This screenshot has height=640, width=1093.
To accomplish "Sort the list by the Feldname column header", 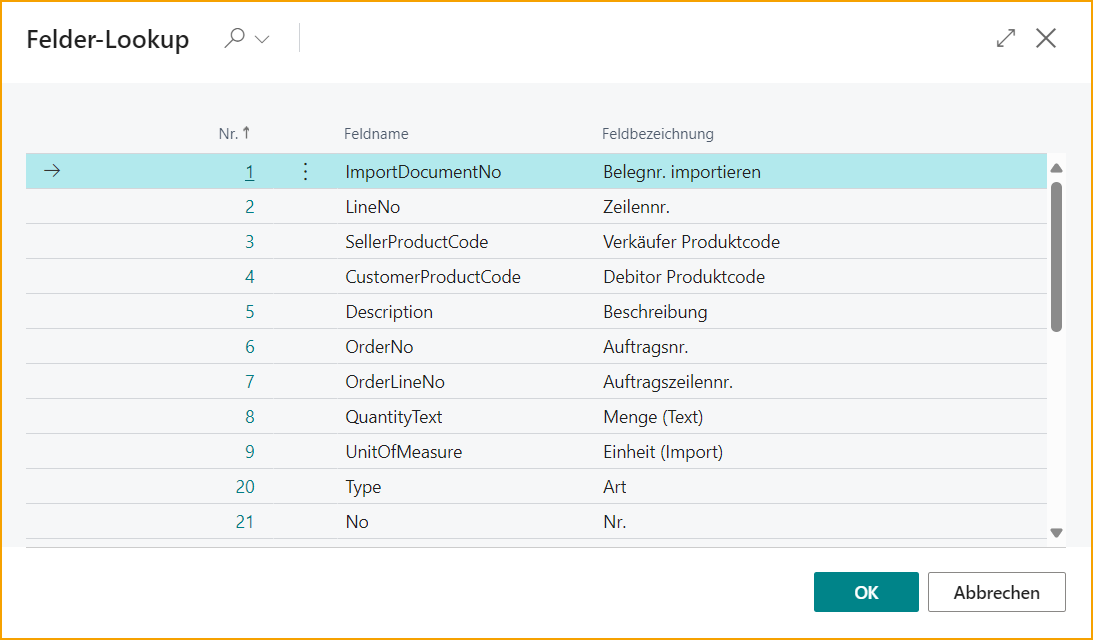I will (375, 133).
